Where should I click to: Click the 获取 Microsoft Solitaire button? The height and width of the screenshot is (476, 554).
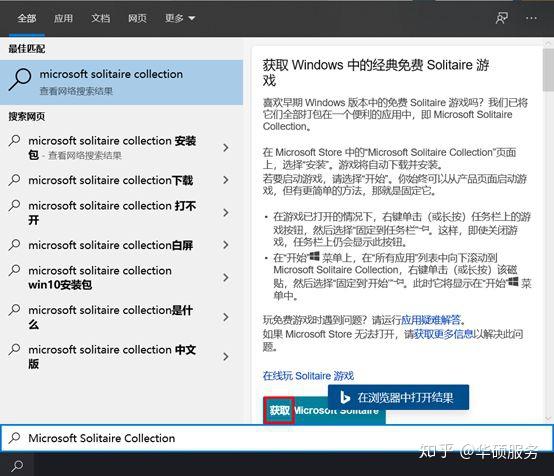pyautogui.click(x=324, y=410)
